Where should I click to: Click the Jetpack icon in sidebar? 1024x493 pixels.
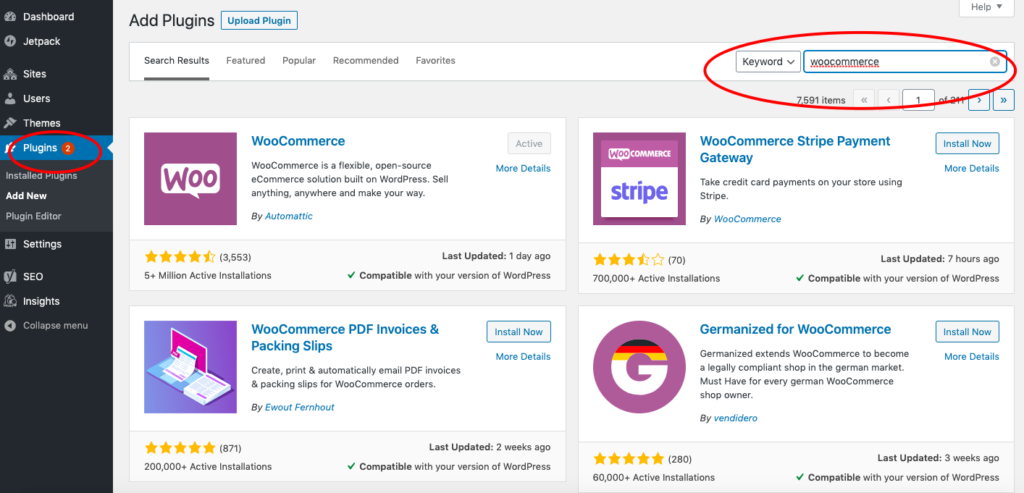tap(10, 41)
